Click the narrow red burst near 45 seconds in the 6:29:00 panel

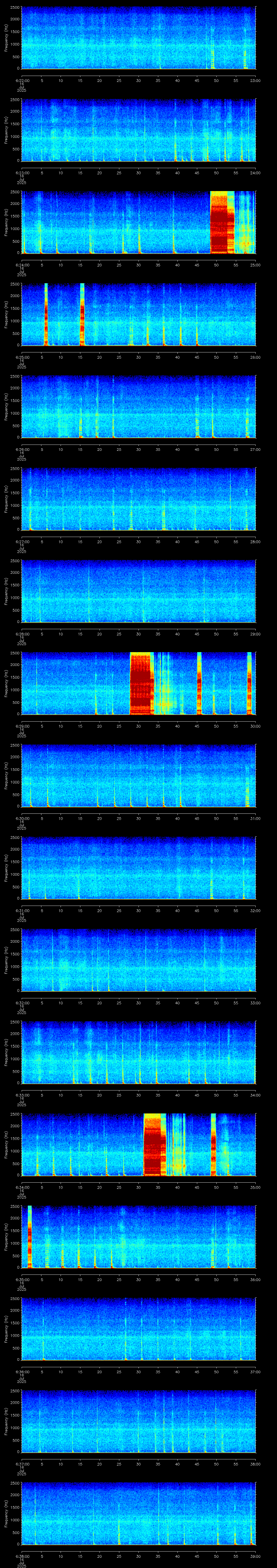(x=199, y=683)
